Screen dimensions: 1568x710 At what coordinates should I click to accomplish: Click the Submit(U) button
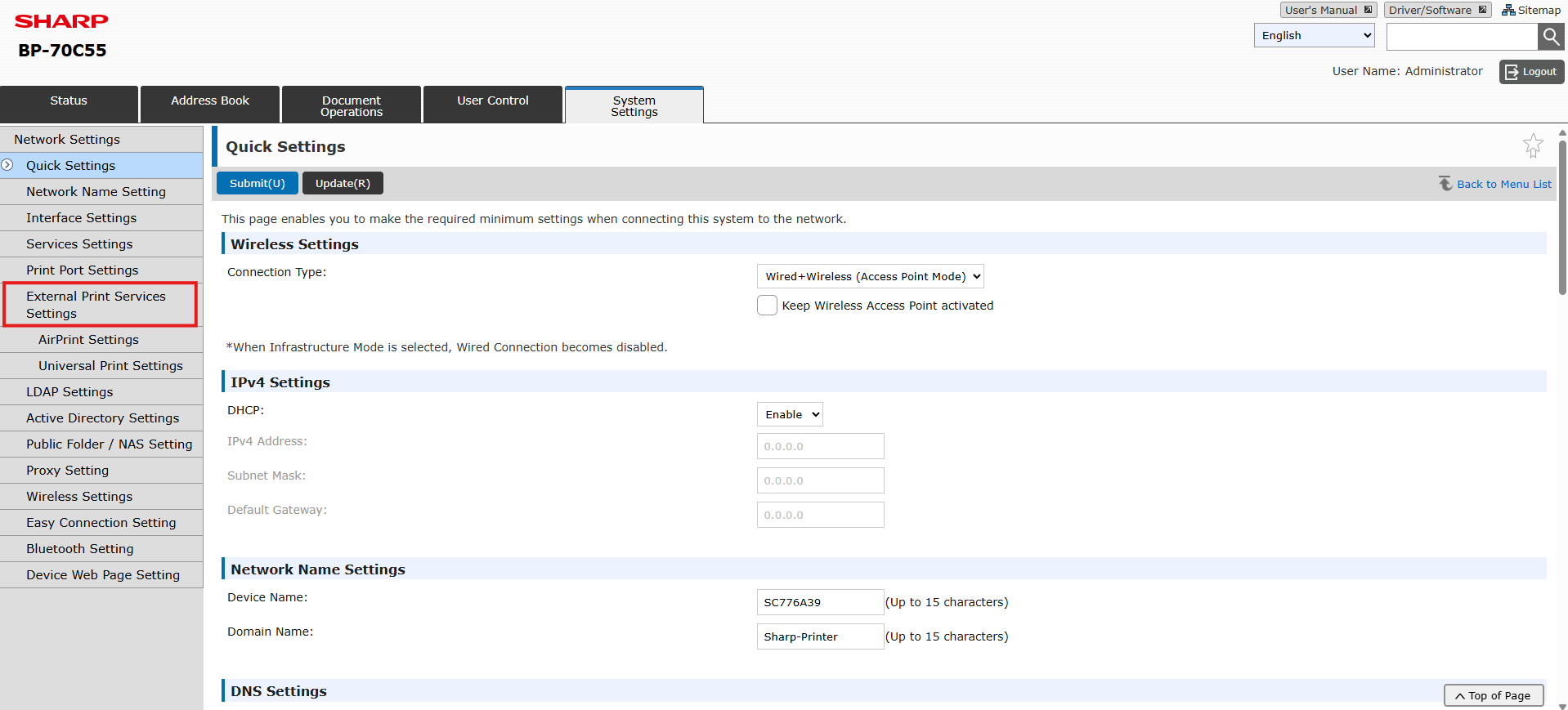tap(258, 183)
